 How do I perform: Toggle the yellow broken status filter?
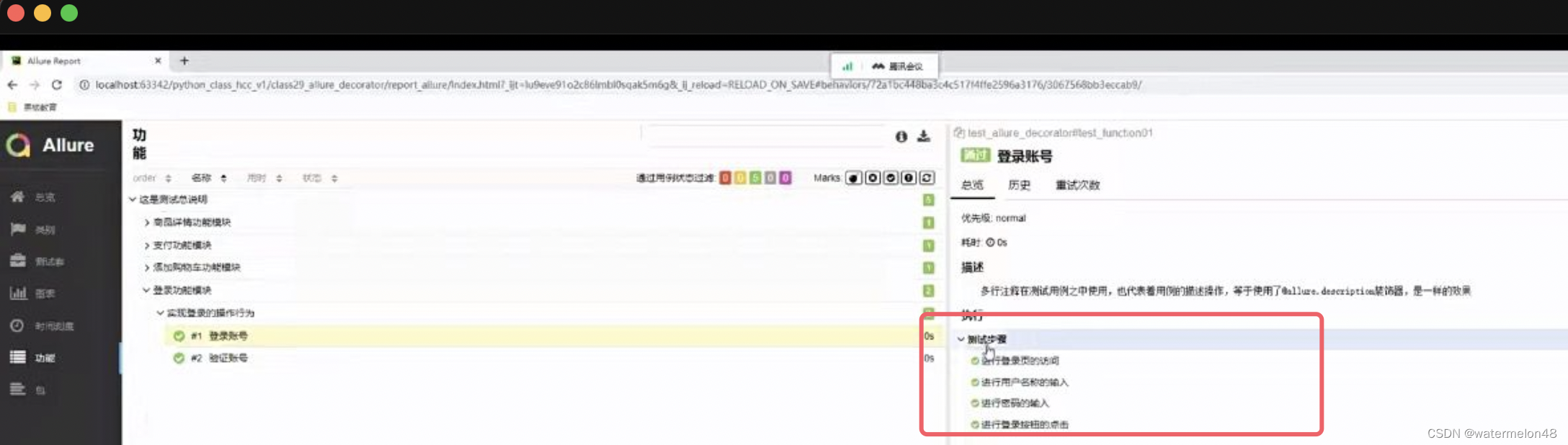click(740, 178)
